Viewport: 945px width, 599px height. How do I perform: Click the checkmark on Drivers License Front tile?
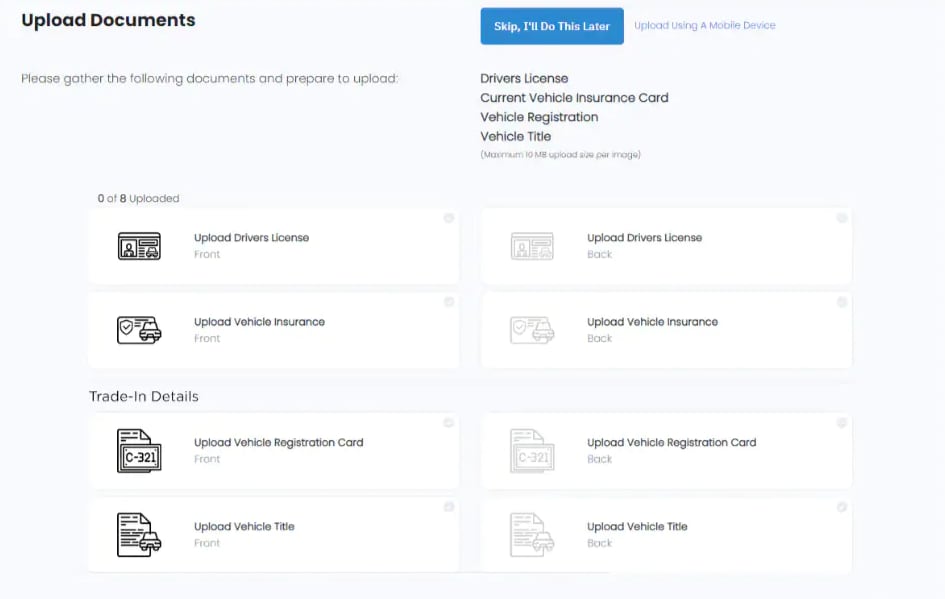pyautogui.click(x=449, y=218)
